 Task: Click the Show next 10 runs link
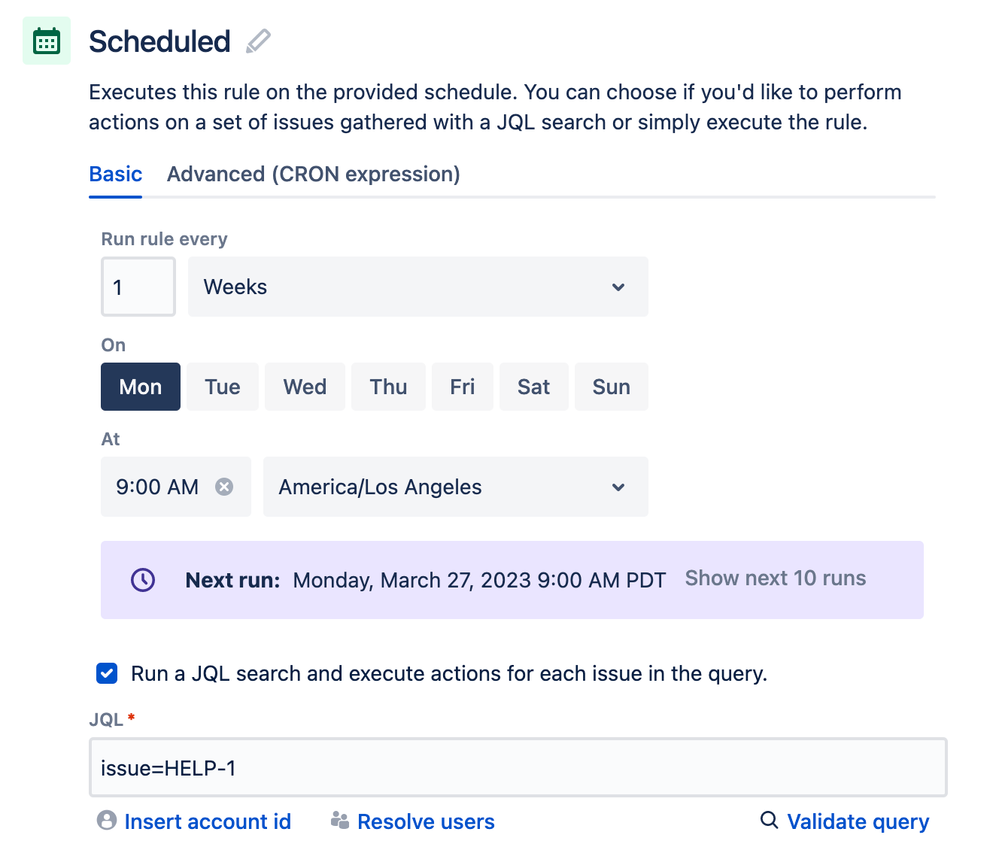[x=775, y=578]
